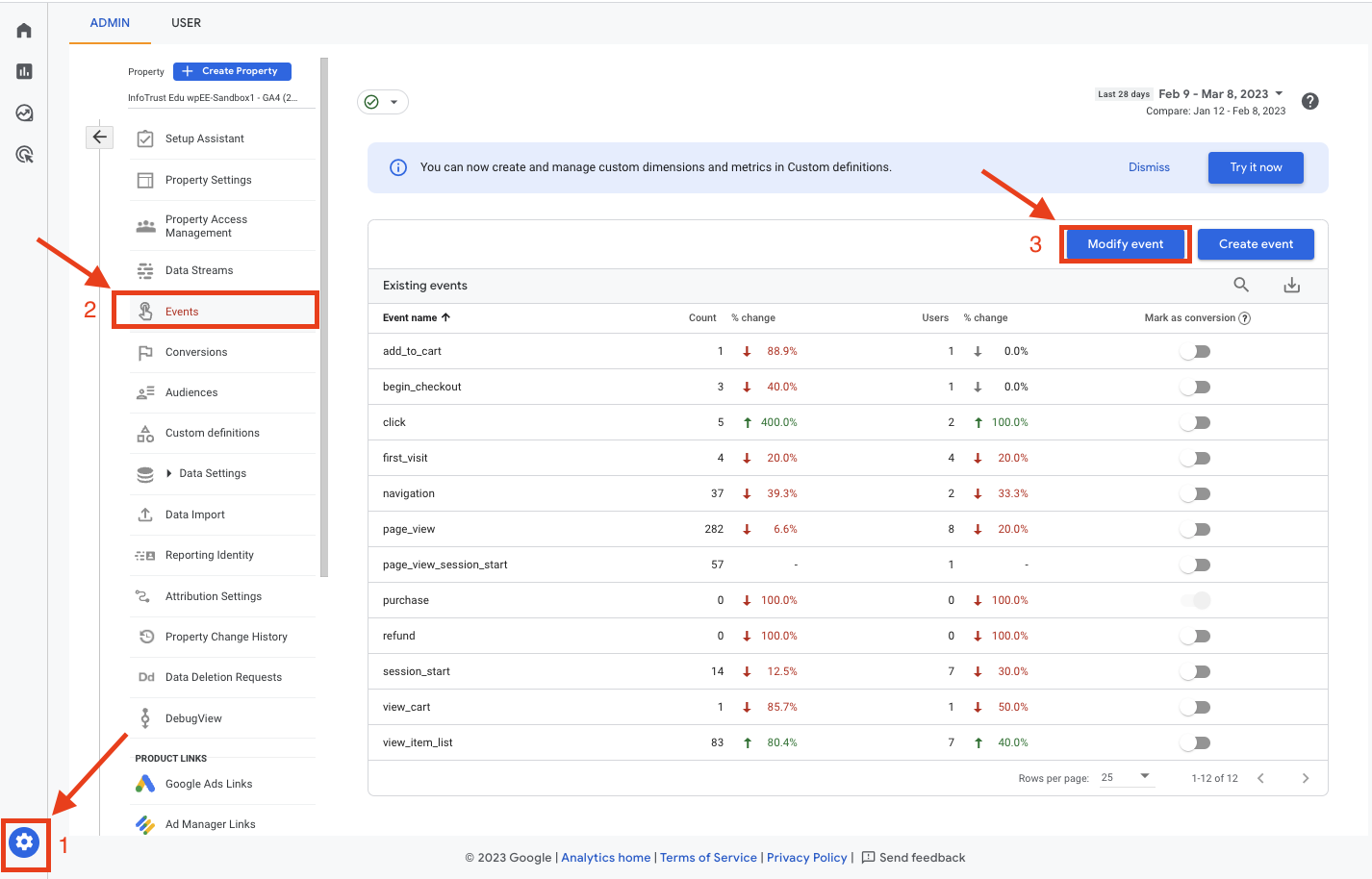Image resolution: width=1372 pixels, height=879 pixels.
Task: Toggle view_cart as conversion
Action: click(x=1195, y=707)
